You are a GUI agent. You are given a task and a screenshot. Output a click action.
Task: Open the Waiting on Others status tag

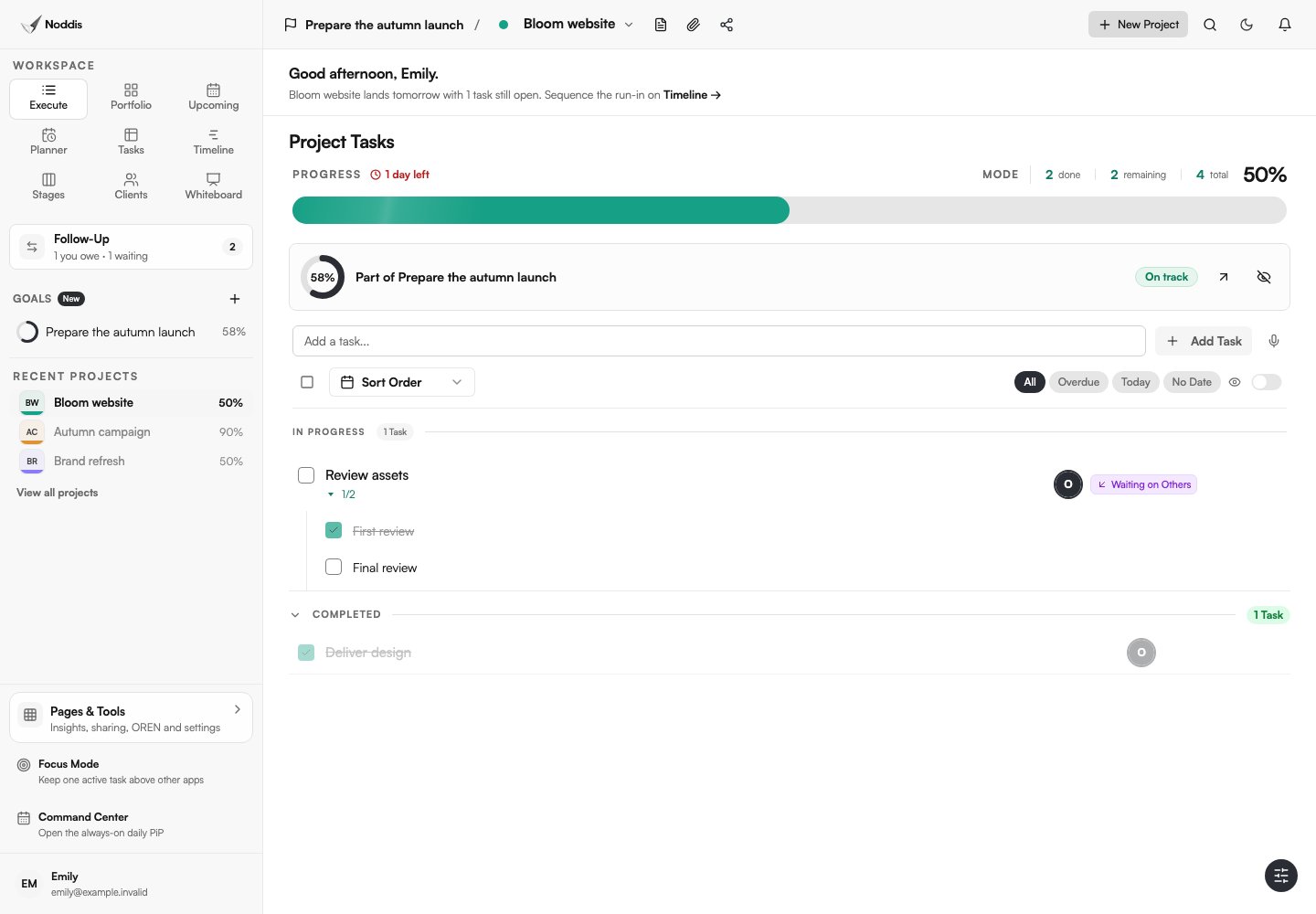pos(1143,484)
